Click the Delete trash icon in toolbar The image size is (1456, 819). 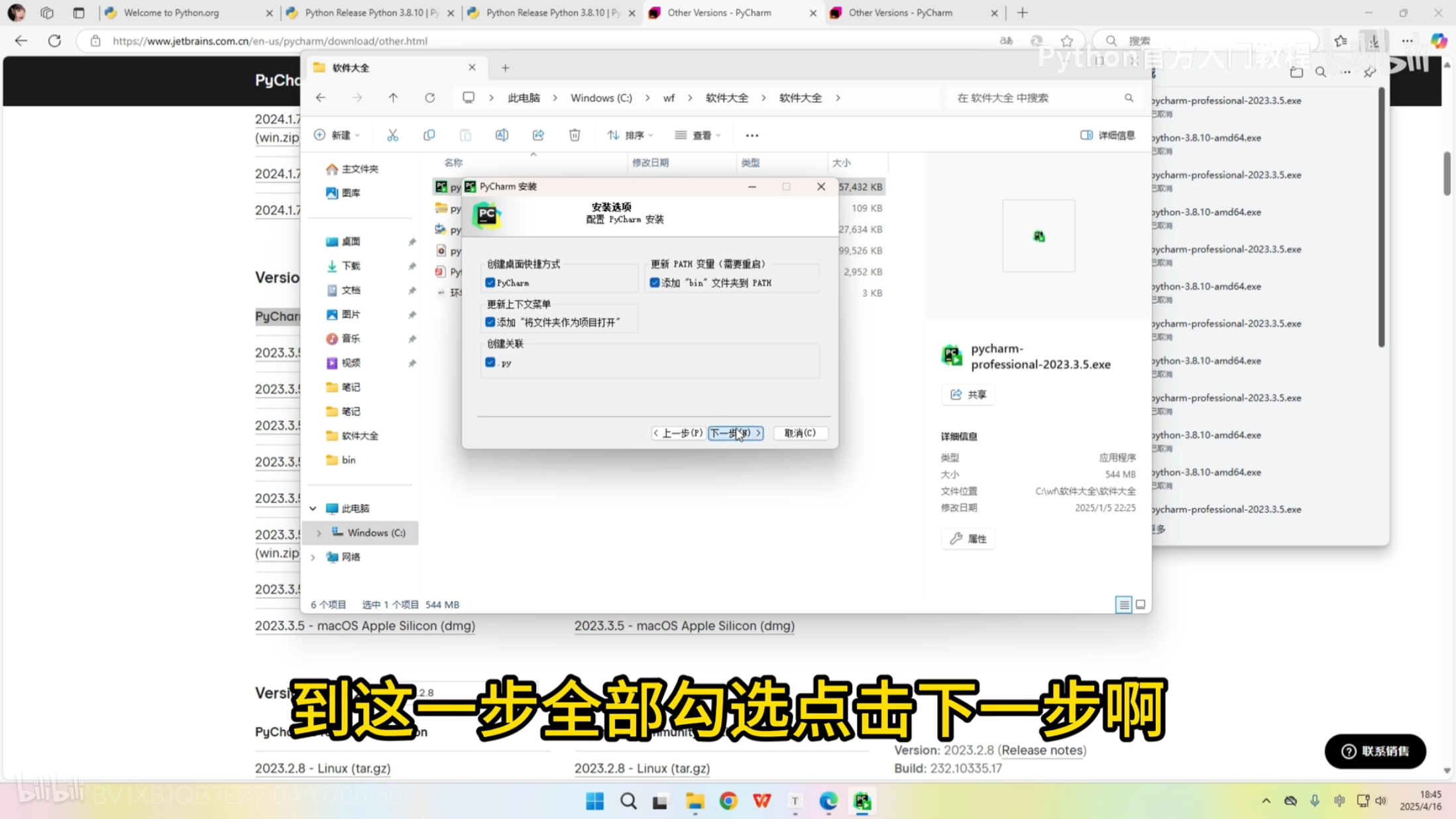pyautogui.click(x=574, y=135)
